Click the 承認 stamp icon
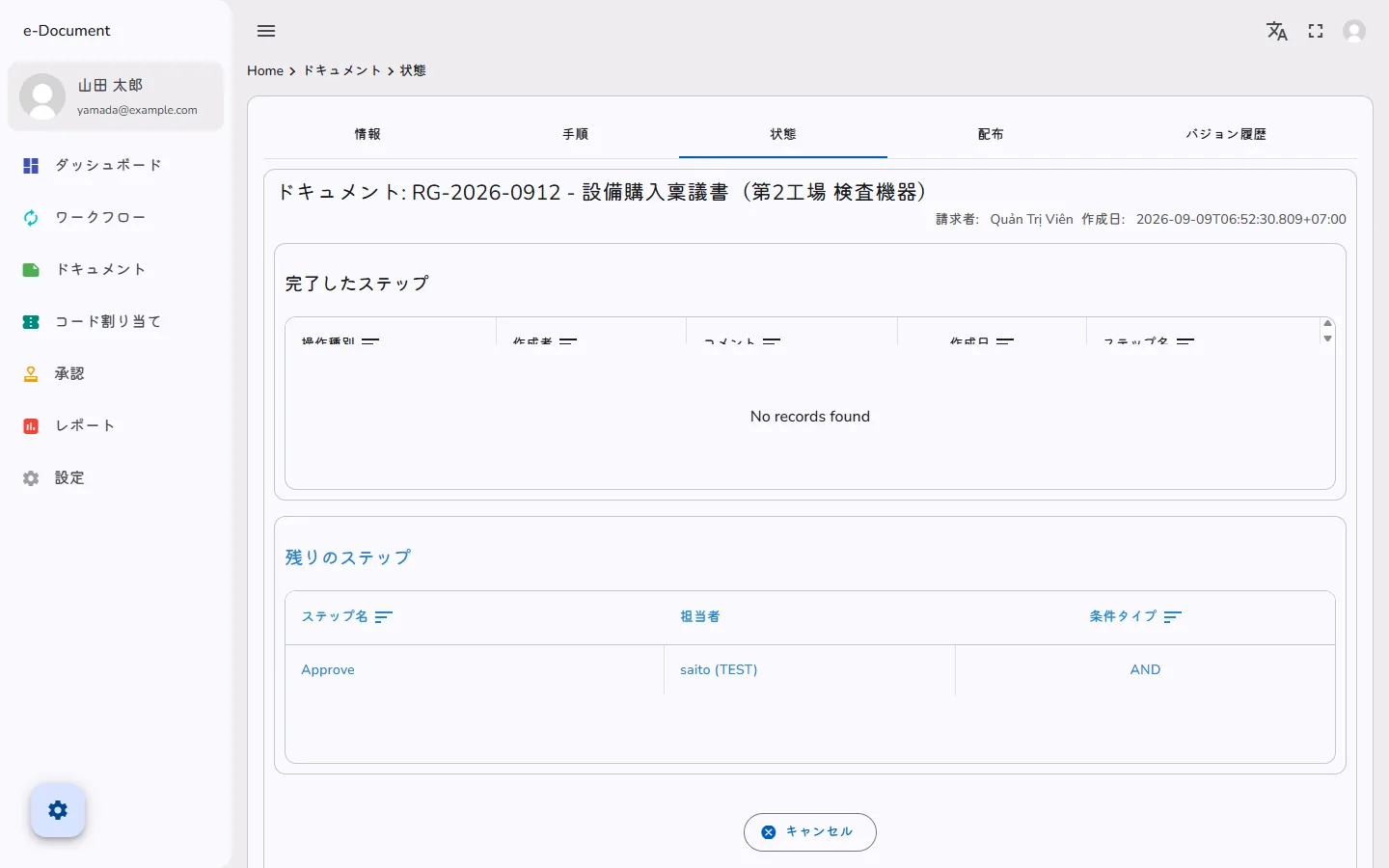1389x868 pixels. 31,374
